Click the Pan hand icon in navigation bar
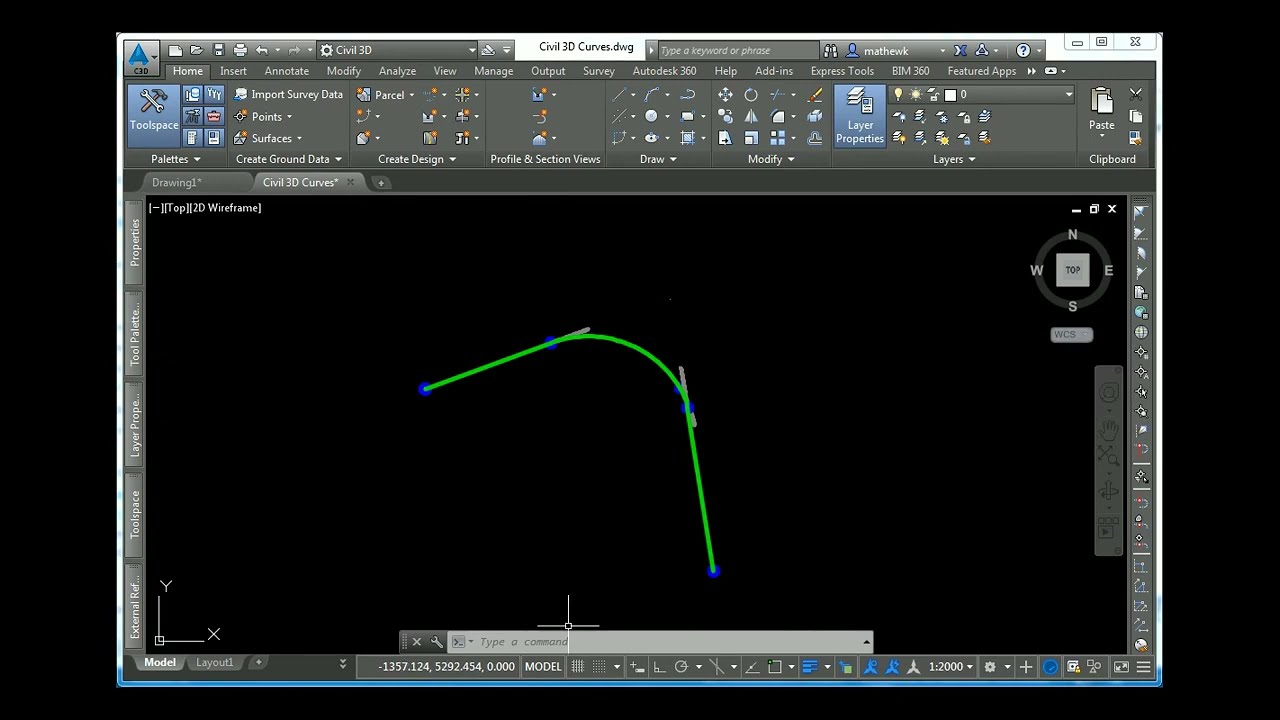Image resolution: width=1280 pixels, height=720 pixels. click(1109, 429)
